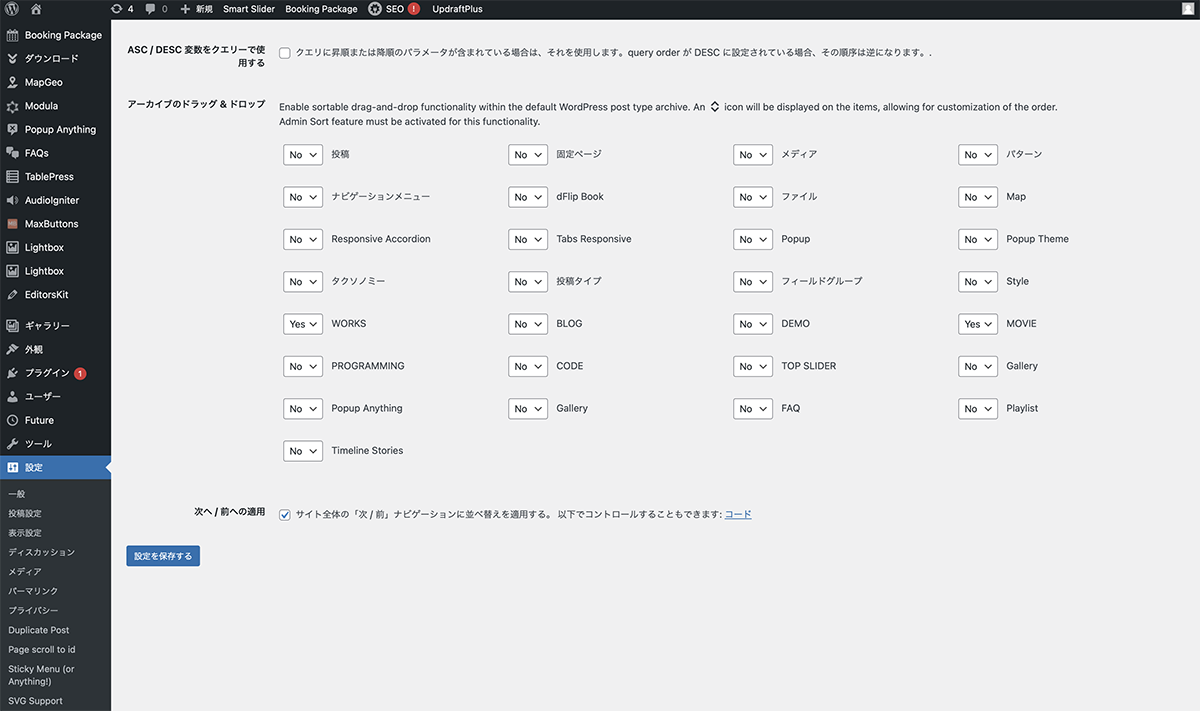This screenshot has height=711, width=1200.
Task: Click the user avatar icon
Action: tap(1187, 9)
